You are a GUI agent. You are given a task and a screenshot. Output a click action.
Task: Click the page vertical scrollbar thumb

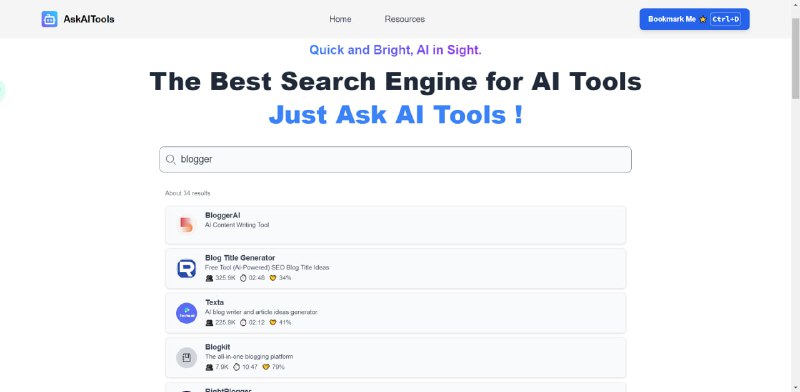(x=795, y=59)
